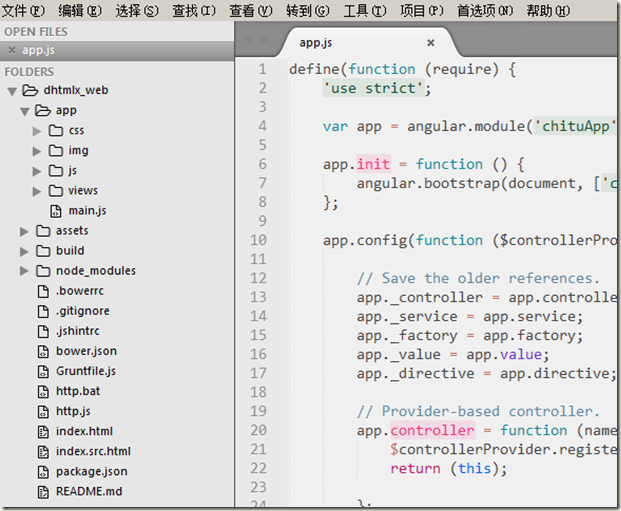Open the 选择(S) menu
The width and height of the screenshot is (621, 511).
point(137,11)
